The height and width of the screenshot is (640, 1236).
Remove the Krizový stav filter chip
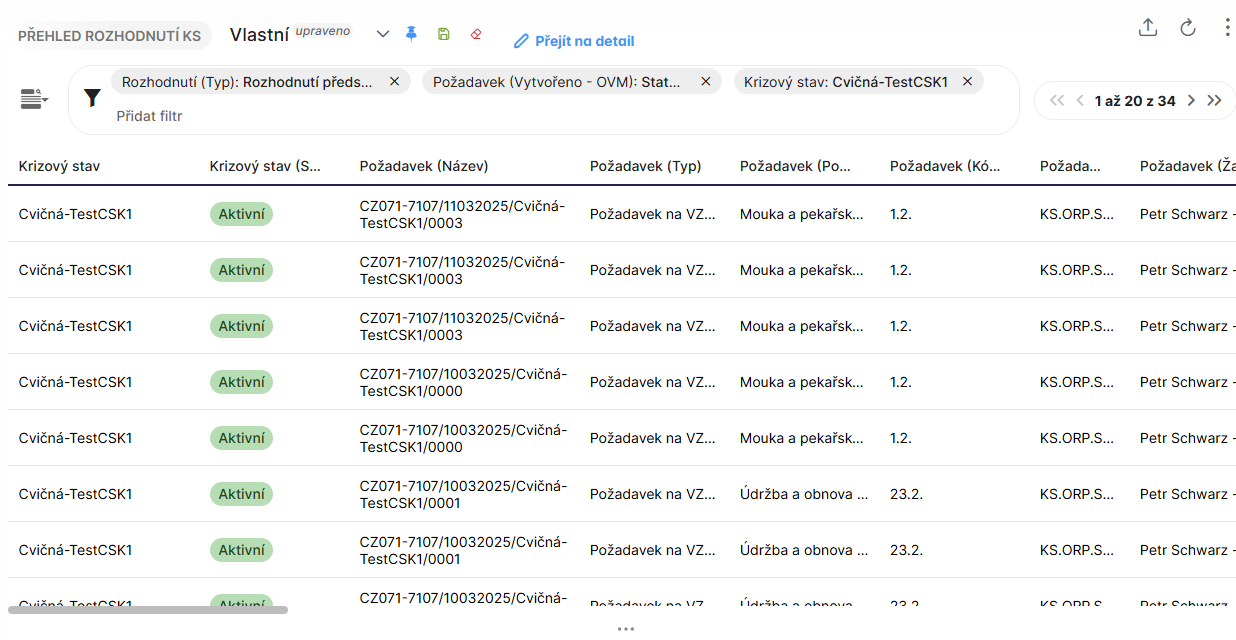[967, 82]
